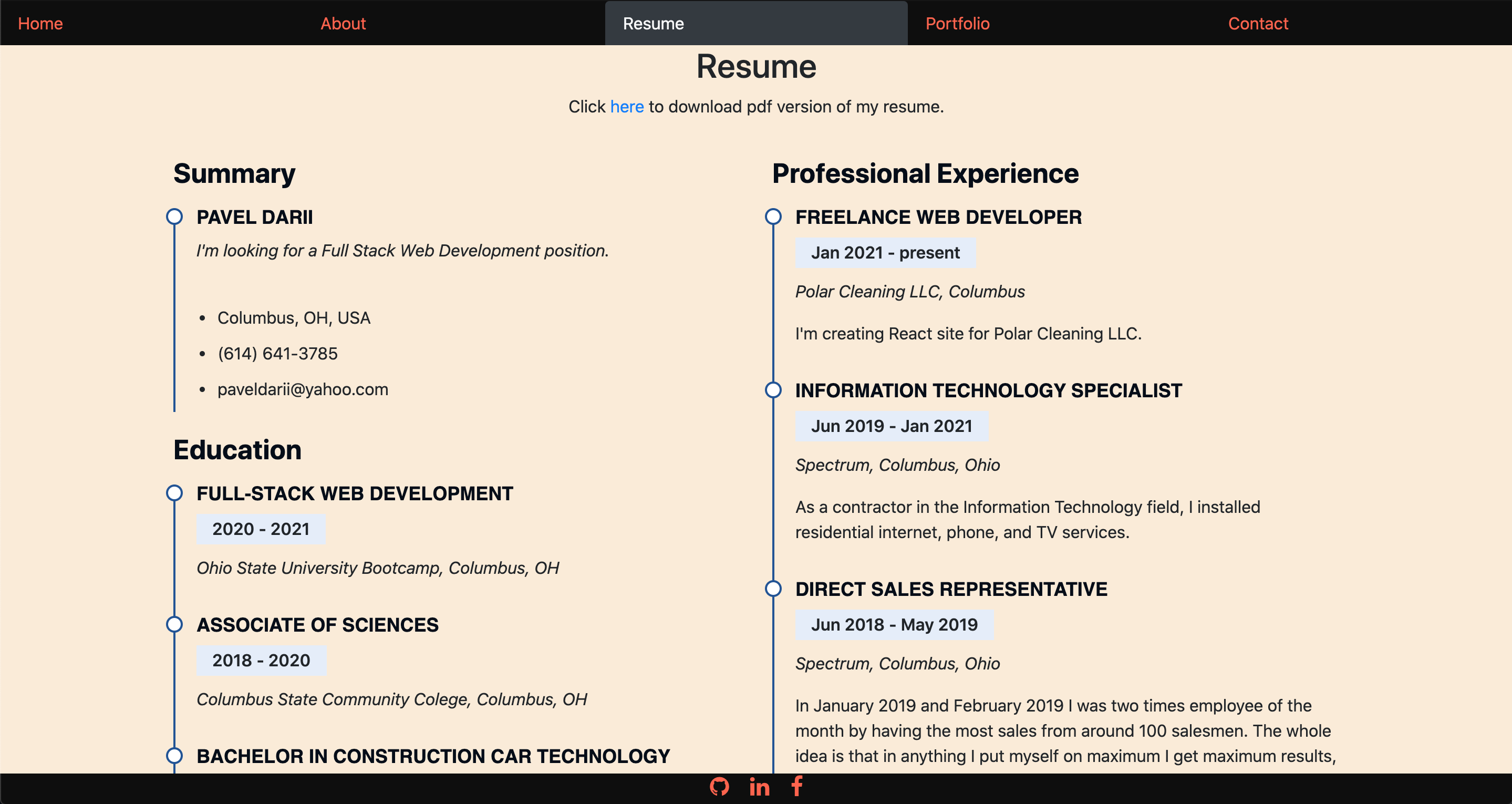Viewport: 1512px width, 804px height.
Task: Click timeline circle beside Full-Stack Web Development
Action: click(x=174, y=493)
